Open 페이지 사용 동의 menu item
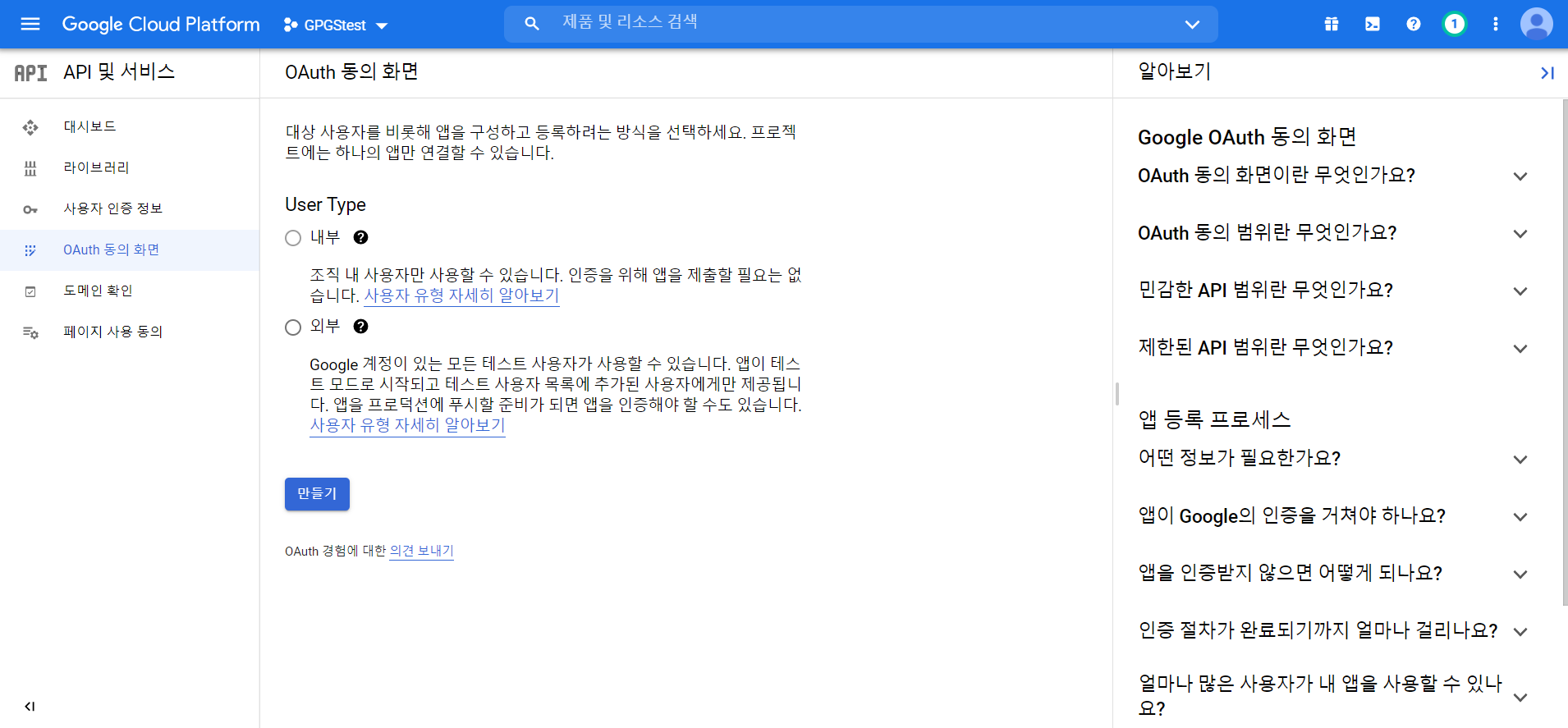 click(x=130, y=332)
